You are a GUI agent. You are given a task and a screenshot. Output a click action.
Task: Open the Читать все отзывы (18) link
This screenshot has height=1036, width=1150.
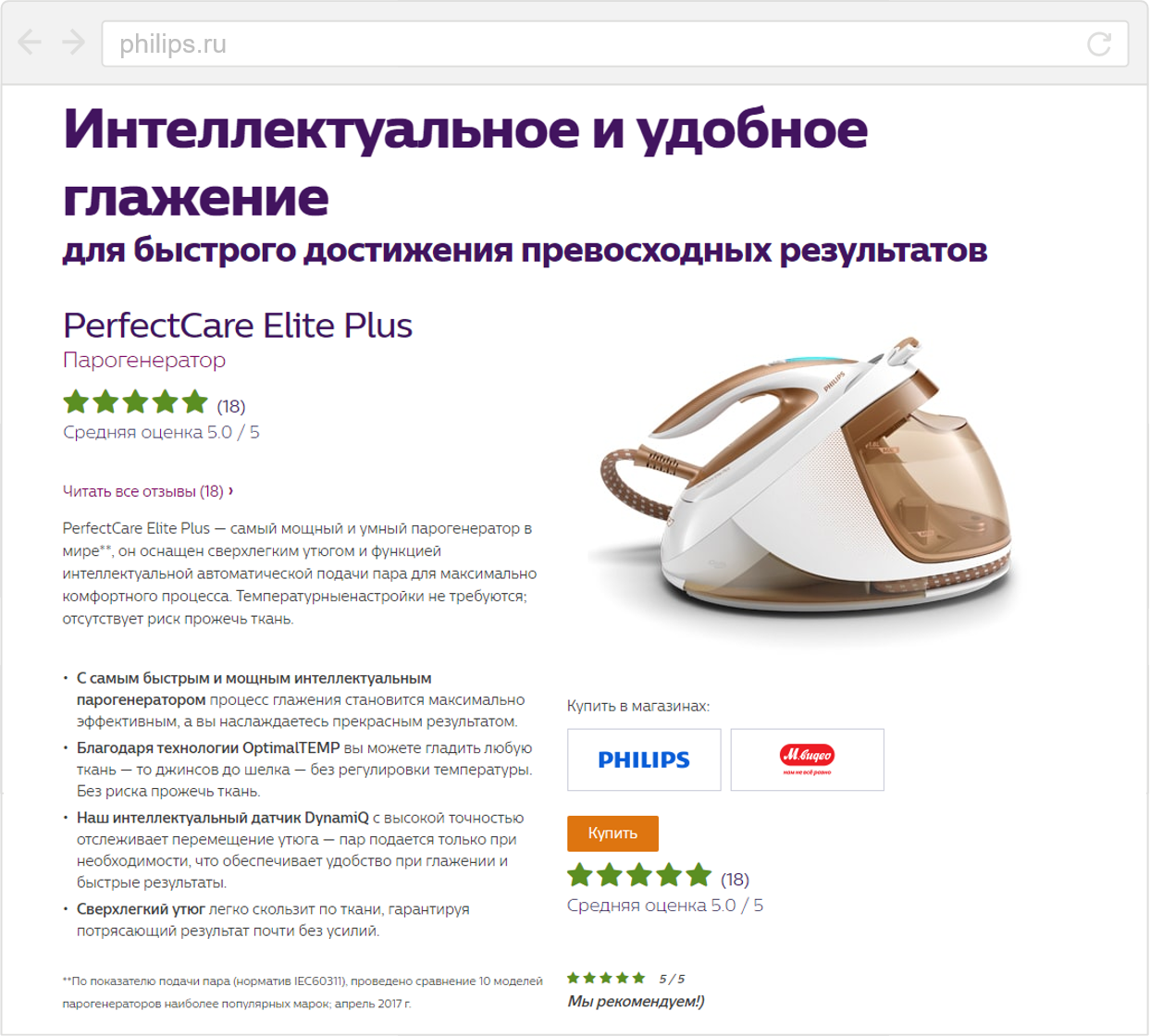coord(143,491)
